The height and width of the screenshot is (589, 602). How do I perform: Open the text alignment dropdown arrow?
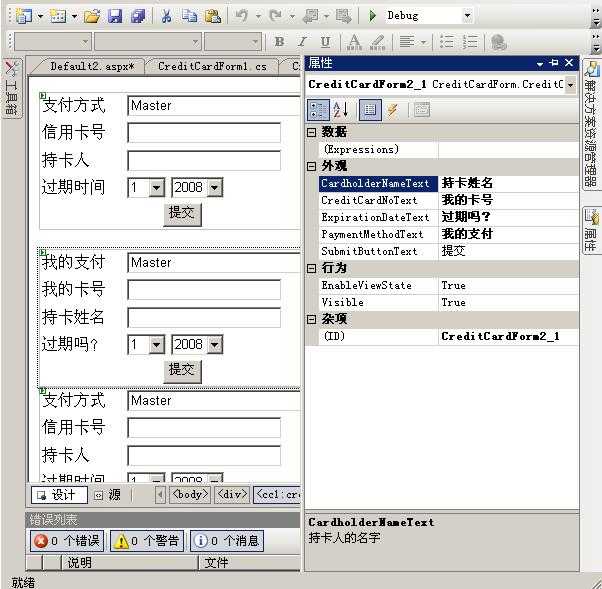[423, 42]
